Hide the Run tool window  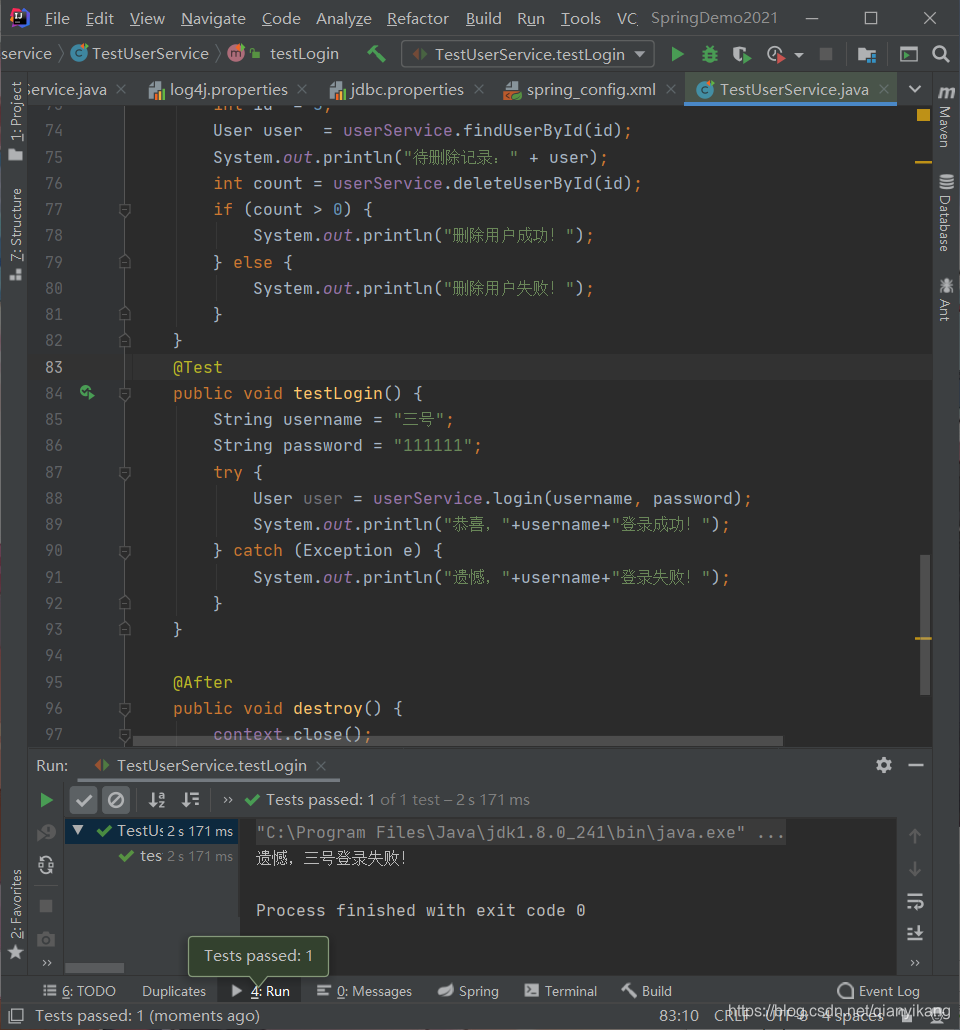click(916, 765)
